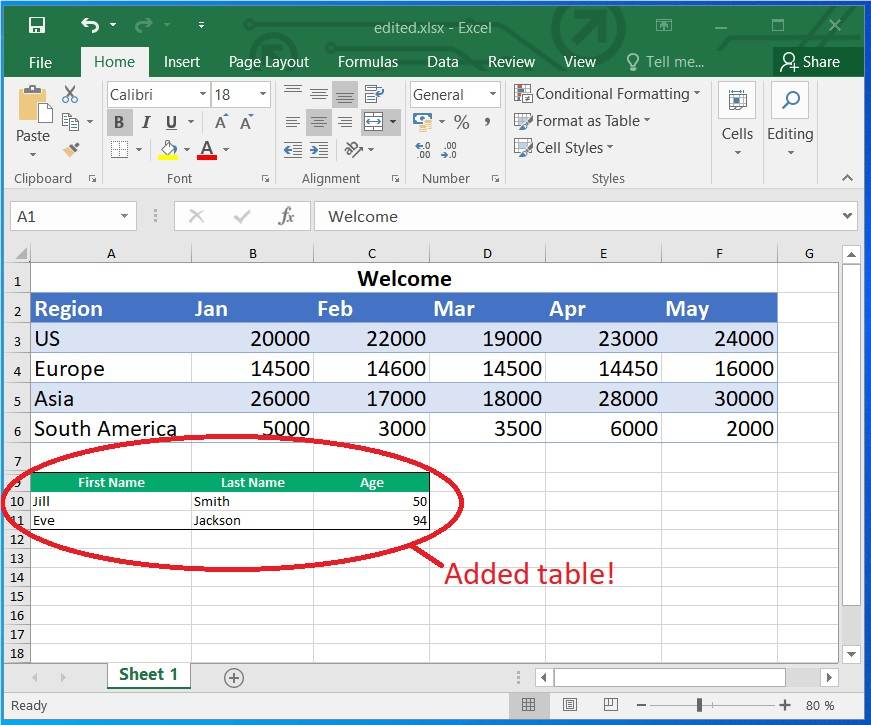The width and height of the screenshot is (871, 725).
Task: Open the Data ribbon tab
Action: pyautogui.click(x=443, y=62)
